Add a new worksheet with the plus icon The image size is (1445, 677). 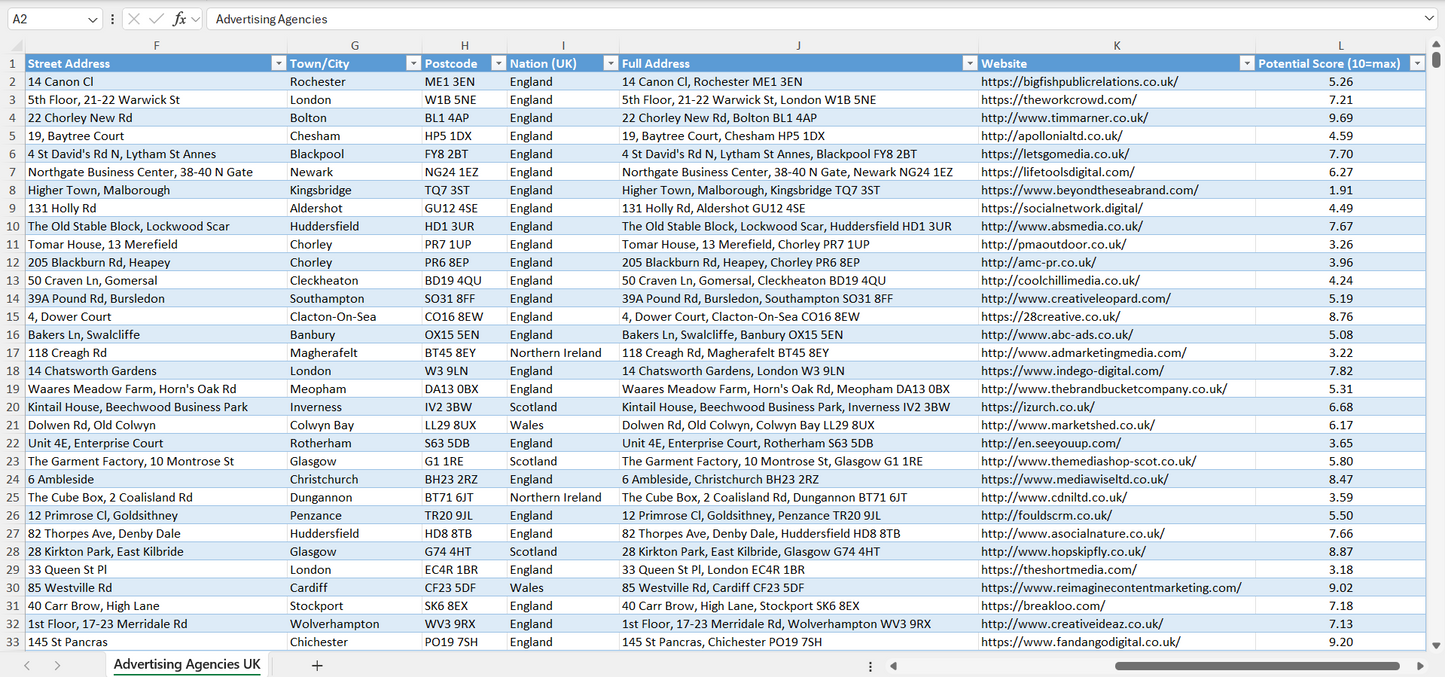coord(317,664)
